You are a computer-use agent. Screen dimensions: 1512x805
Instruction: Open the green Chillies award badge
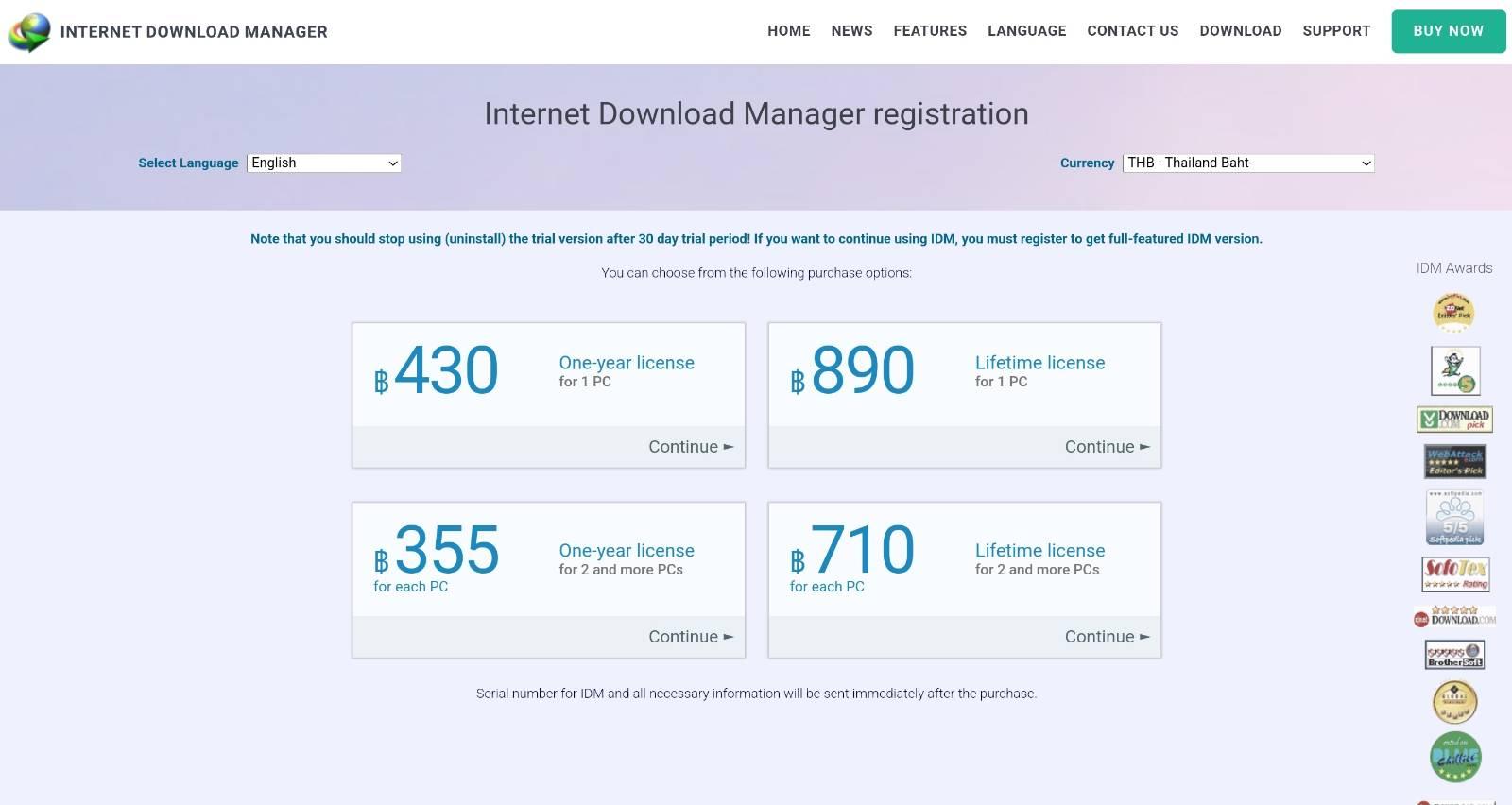[1454, 757]
